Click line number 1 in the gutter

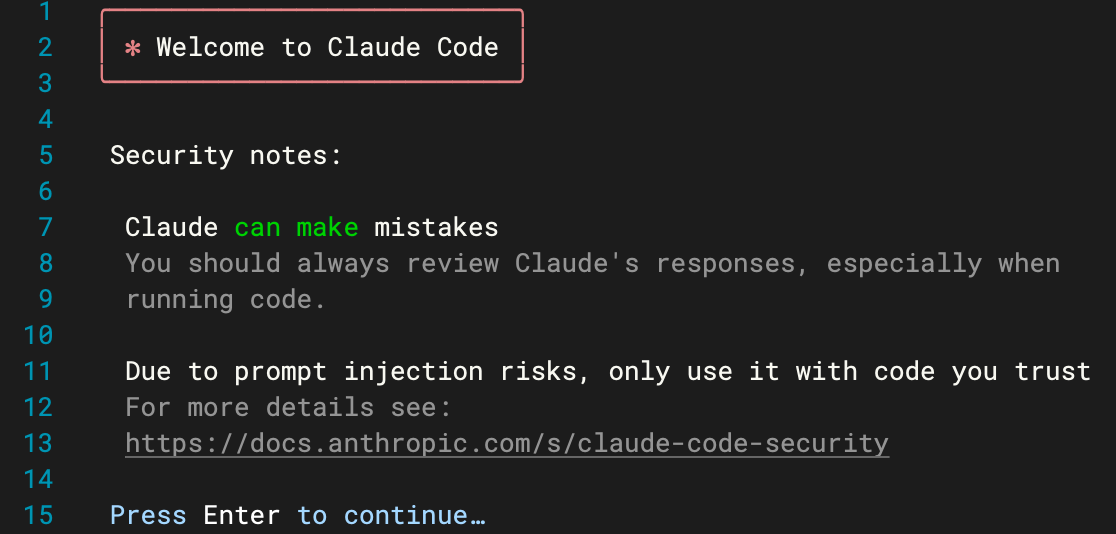[x=44, y=12]
